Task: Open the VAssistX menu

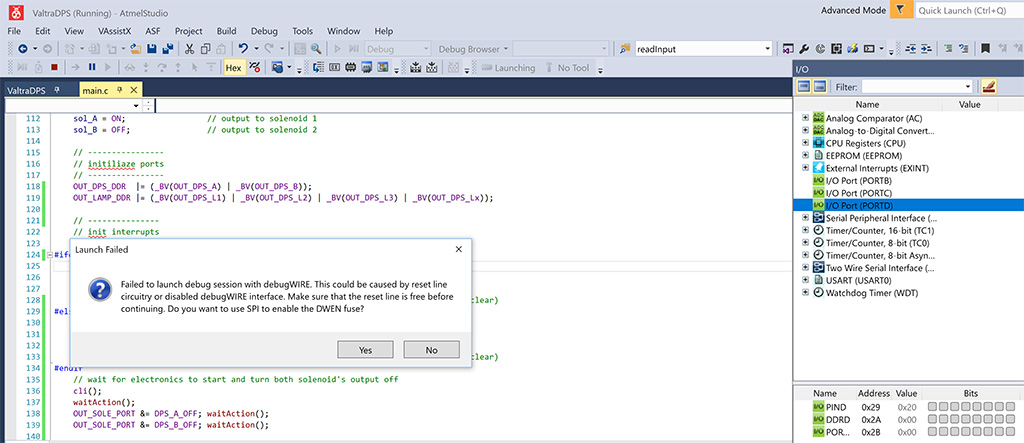Action: click(x=112, y=31)
